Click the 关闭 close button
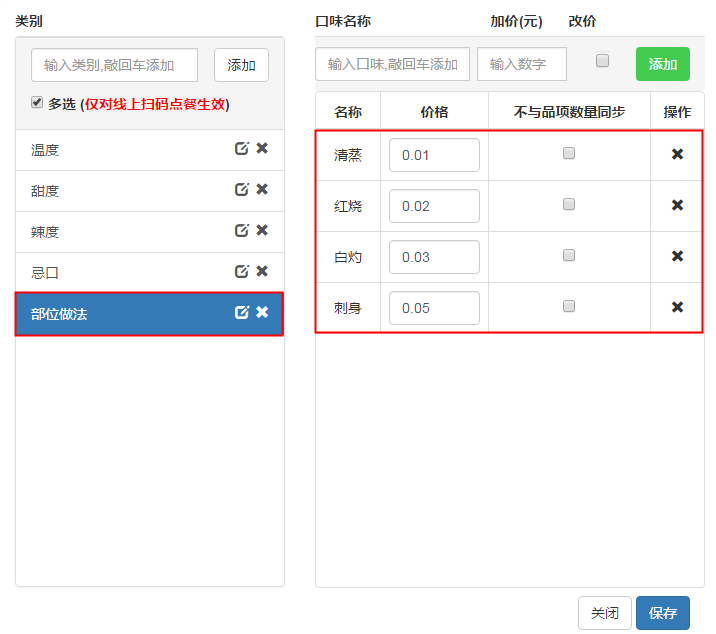Screen dimensions: 716x634 pyautogui.click(x=604, y=613)
